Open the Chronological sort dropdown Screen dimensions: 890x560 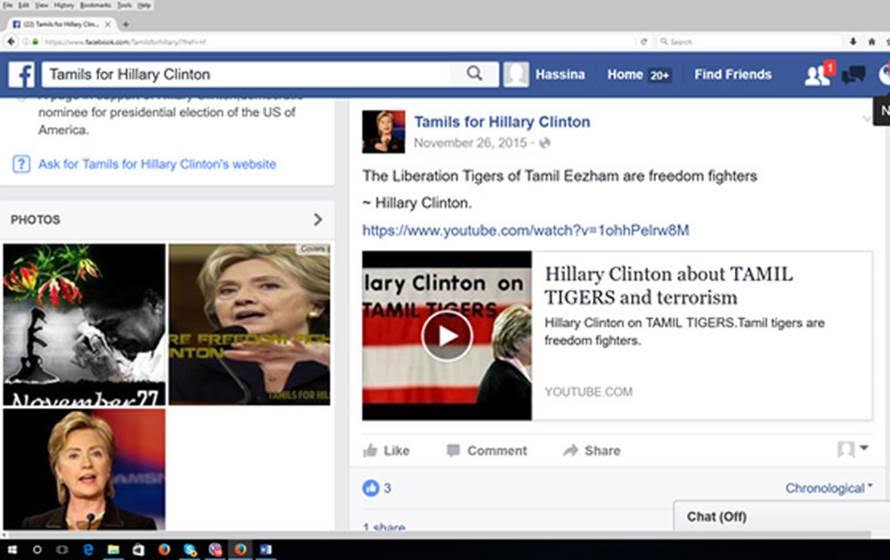coord(828,488)
